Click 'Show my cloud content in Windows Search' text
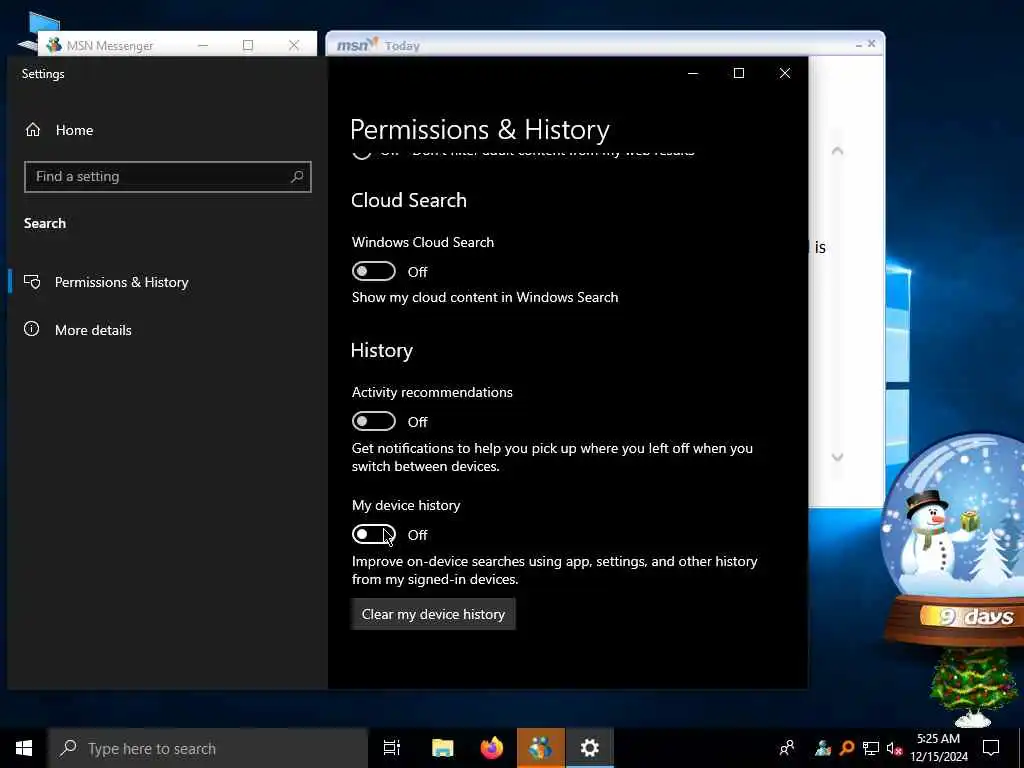Viewport: 1024px width, 768px height. pyautogui.click(x=485, y=297)
